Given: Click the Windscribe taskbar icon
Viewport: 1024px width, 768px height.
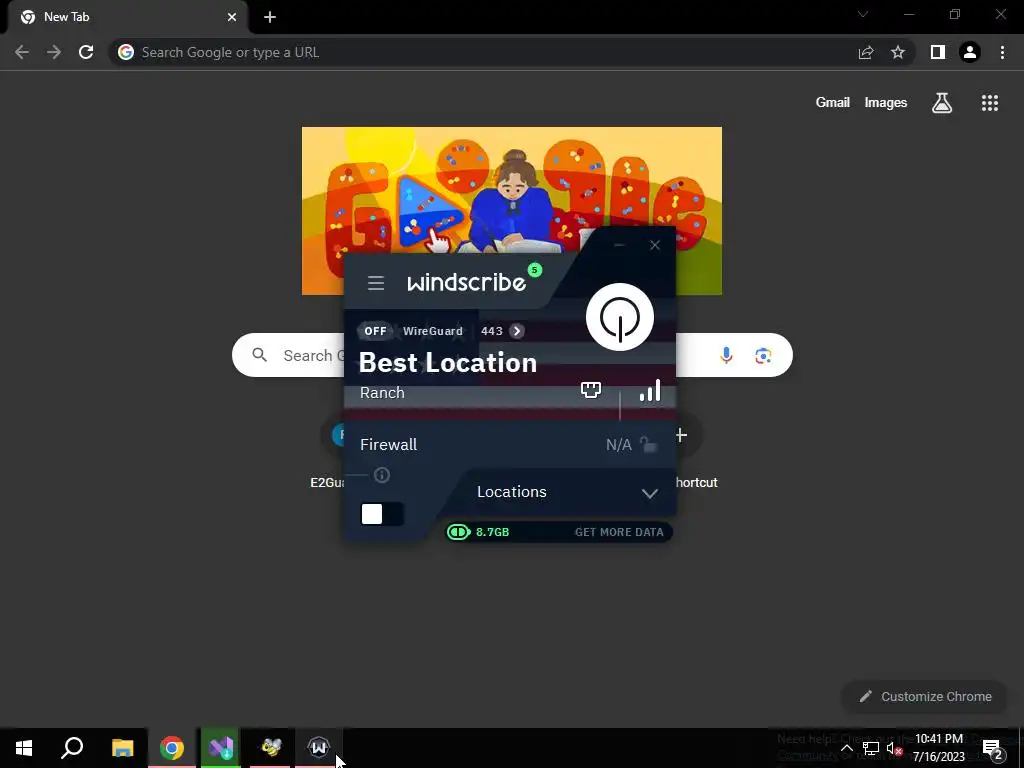Looking at the screenshot, I should (319, 748).
